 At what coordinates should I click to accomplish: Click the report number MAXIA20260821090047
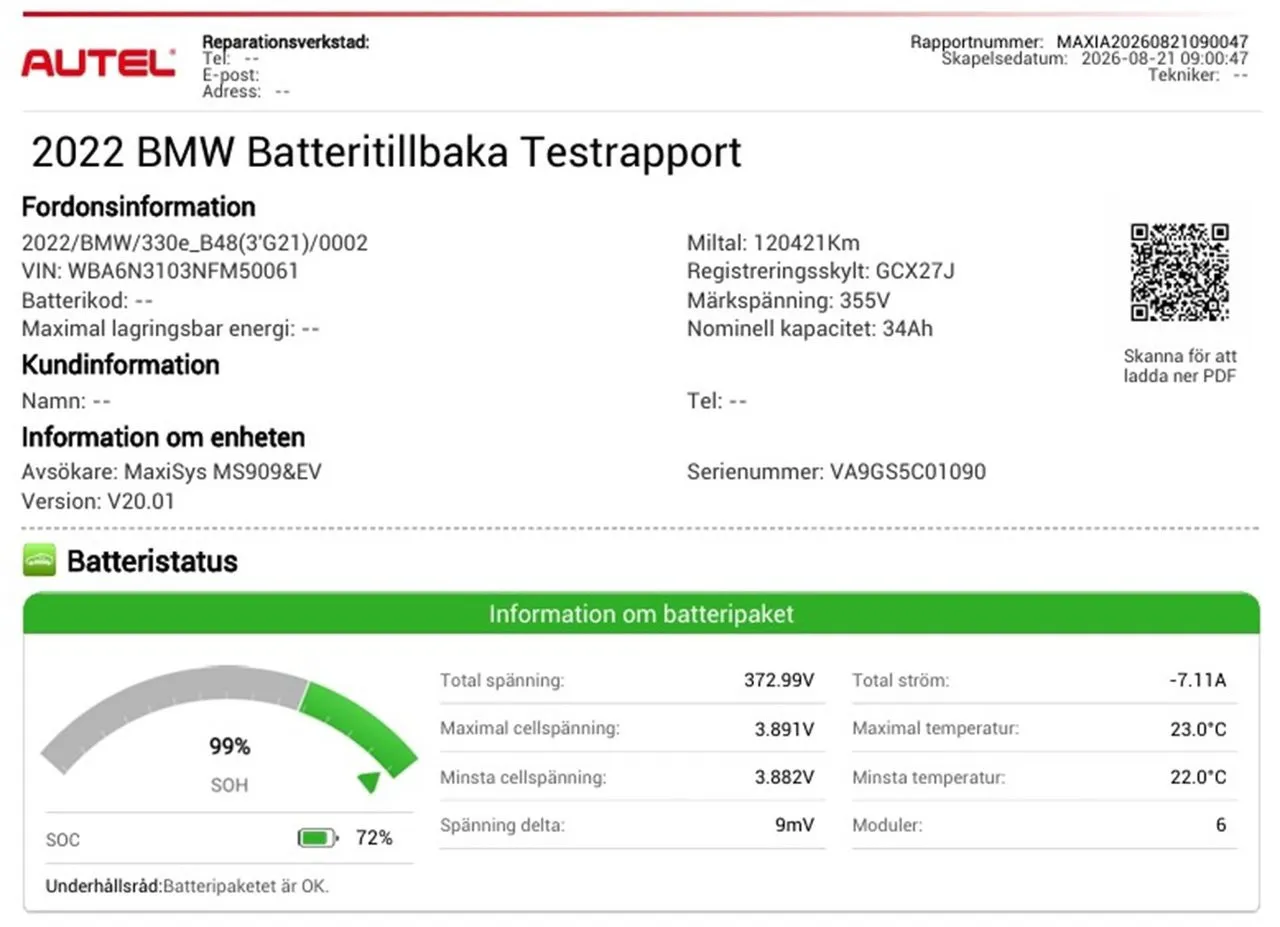point(1152,42)
